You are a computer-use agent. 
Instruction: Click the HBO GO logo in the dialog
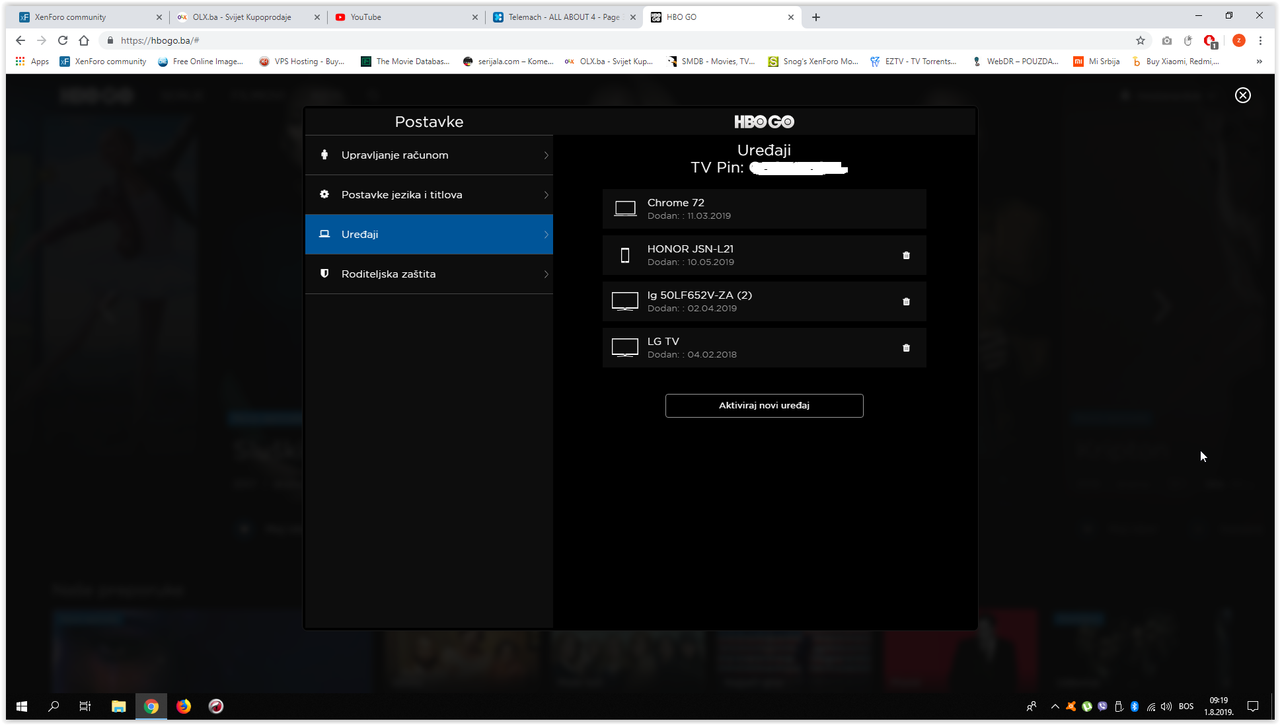point(764,121)
